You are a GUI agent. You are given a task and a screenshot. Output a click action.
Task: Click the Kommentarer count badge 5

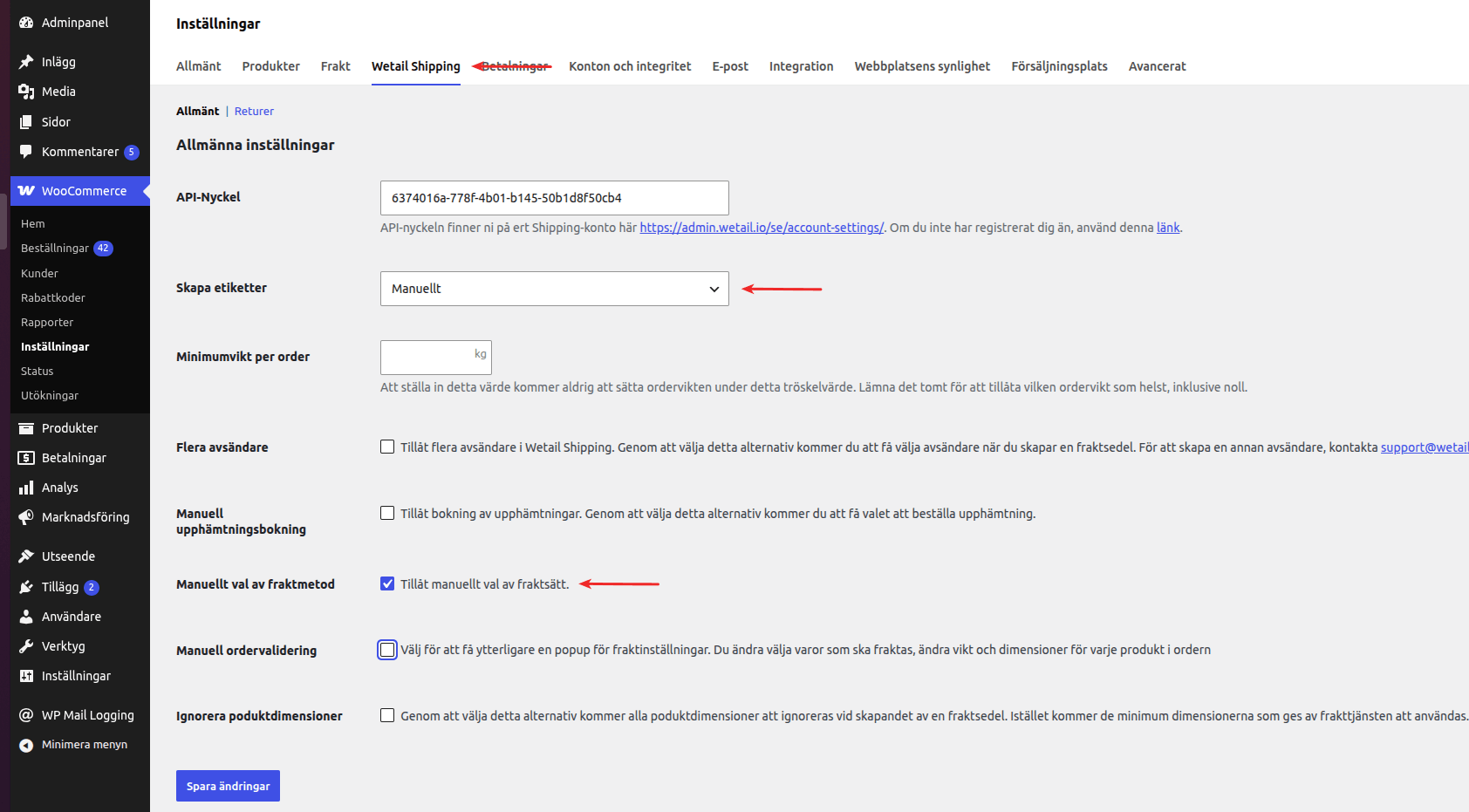pyautogui.click(x=132, y=152)
